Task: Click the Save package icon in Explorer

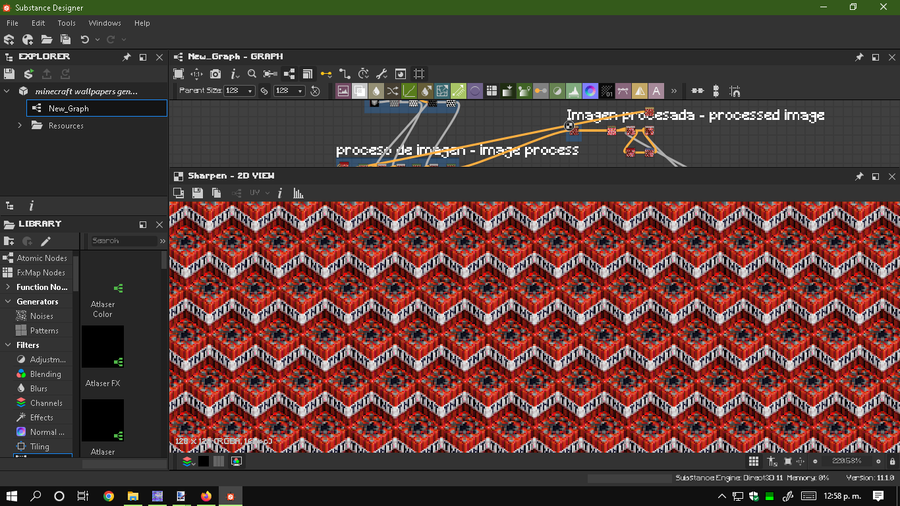Action: [9, 74]
